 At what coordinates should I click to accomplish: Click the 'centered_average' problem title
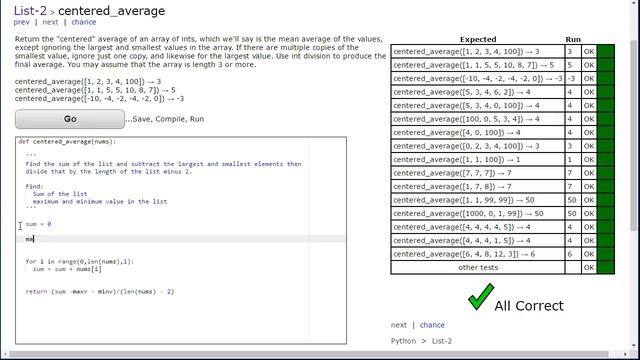(x=111, y=11)
